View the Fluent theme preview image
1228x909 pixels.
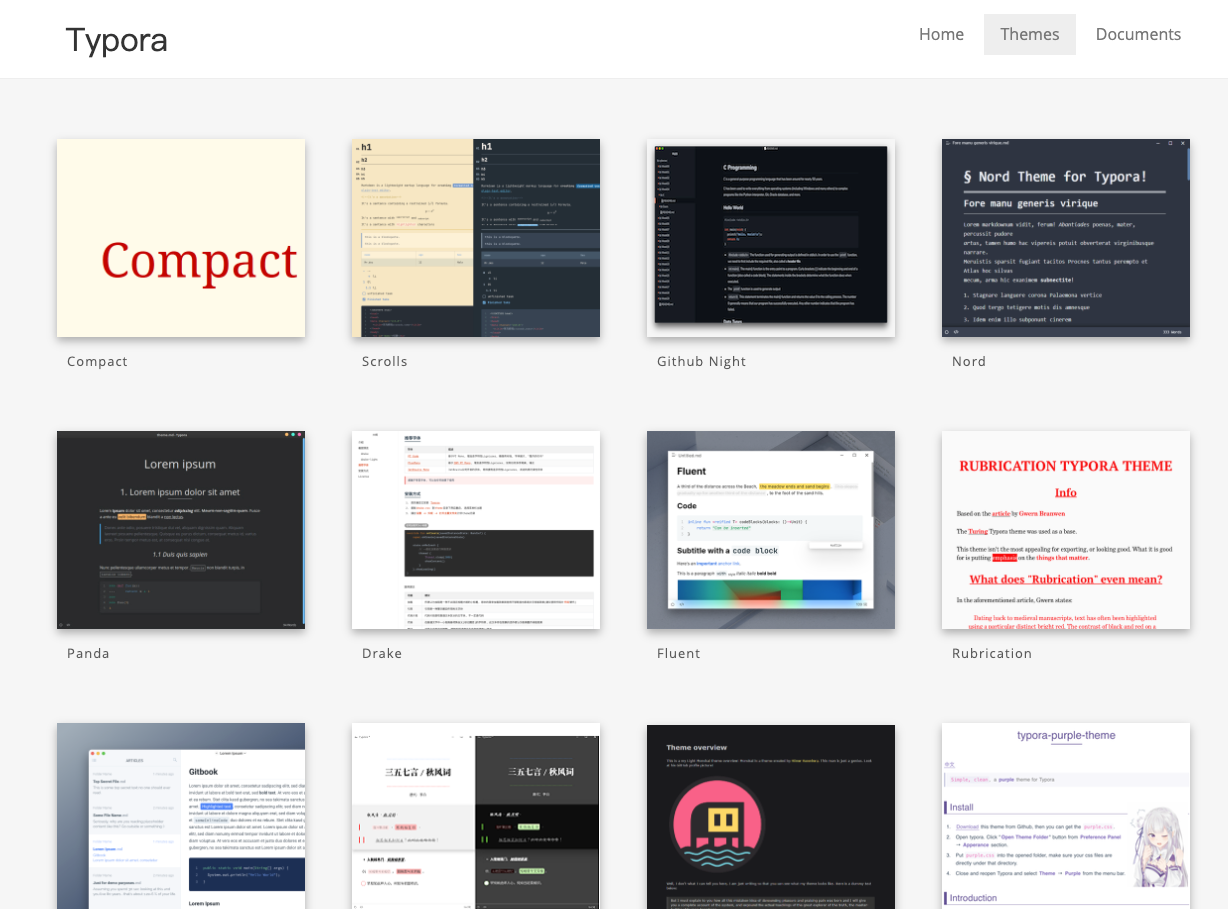click(771, 530)
